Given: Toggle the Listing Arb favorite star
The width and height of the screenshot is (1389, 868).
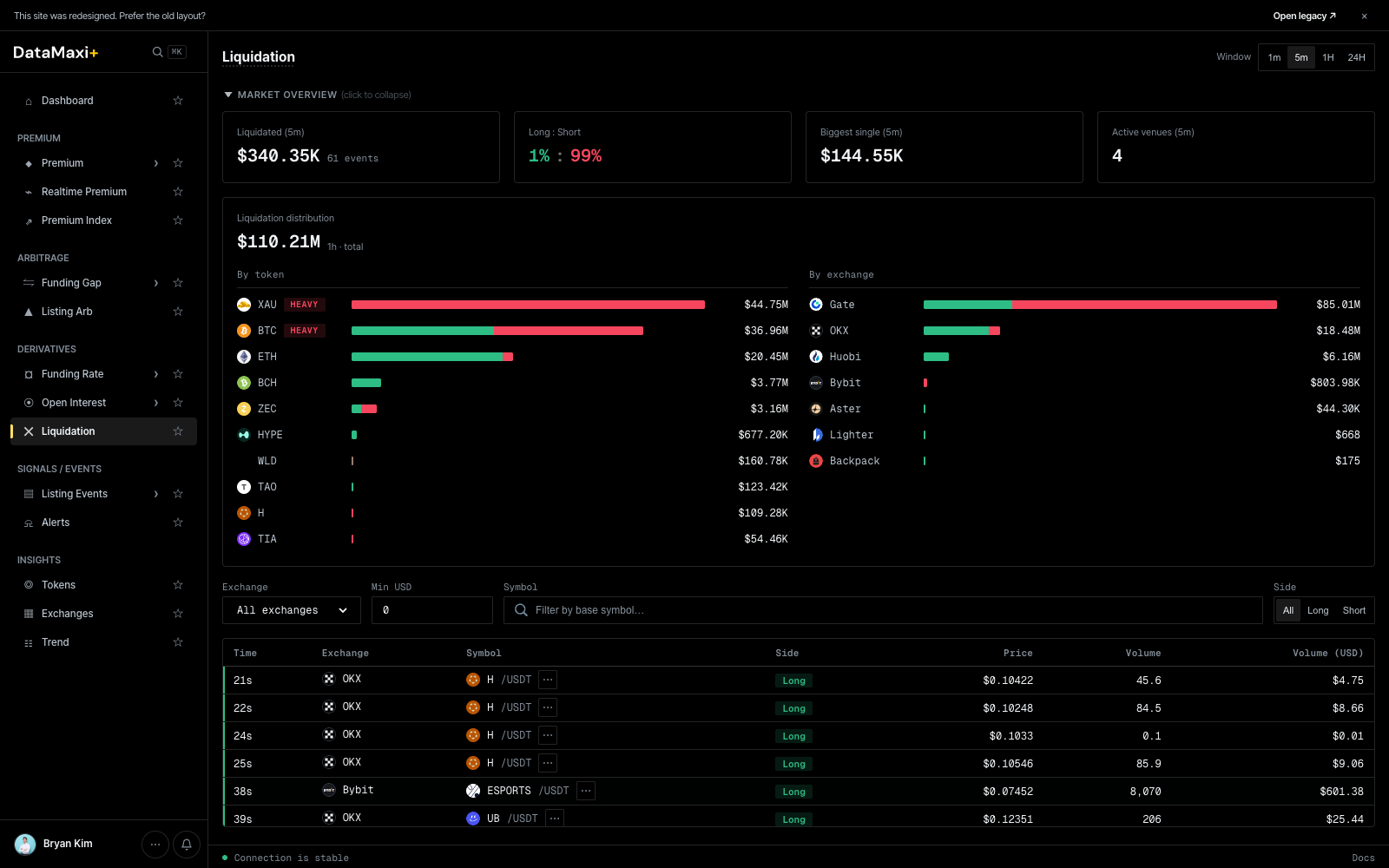Looking at the screenshot, I should pyautogui.click(x=178, y=312).
